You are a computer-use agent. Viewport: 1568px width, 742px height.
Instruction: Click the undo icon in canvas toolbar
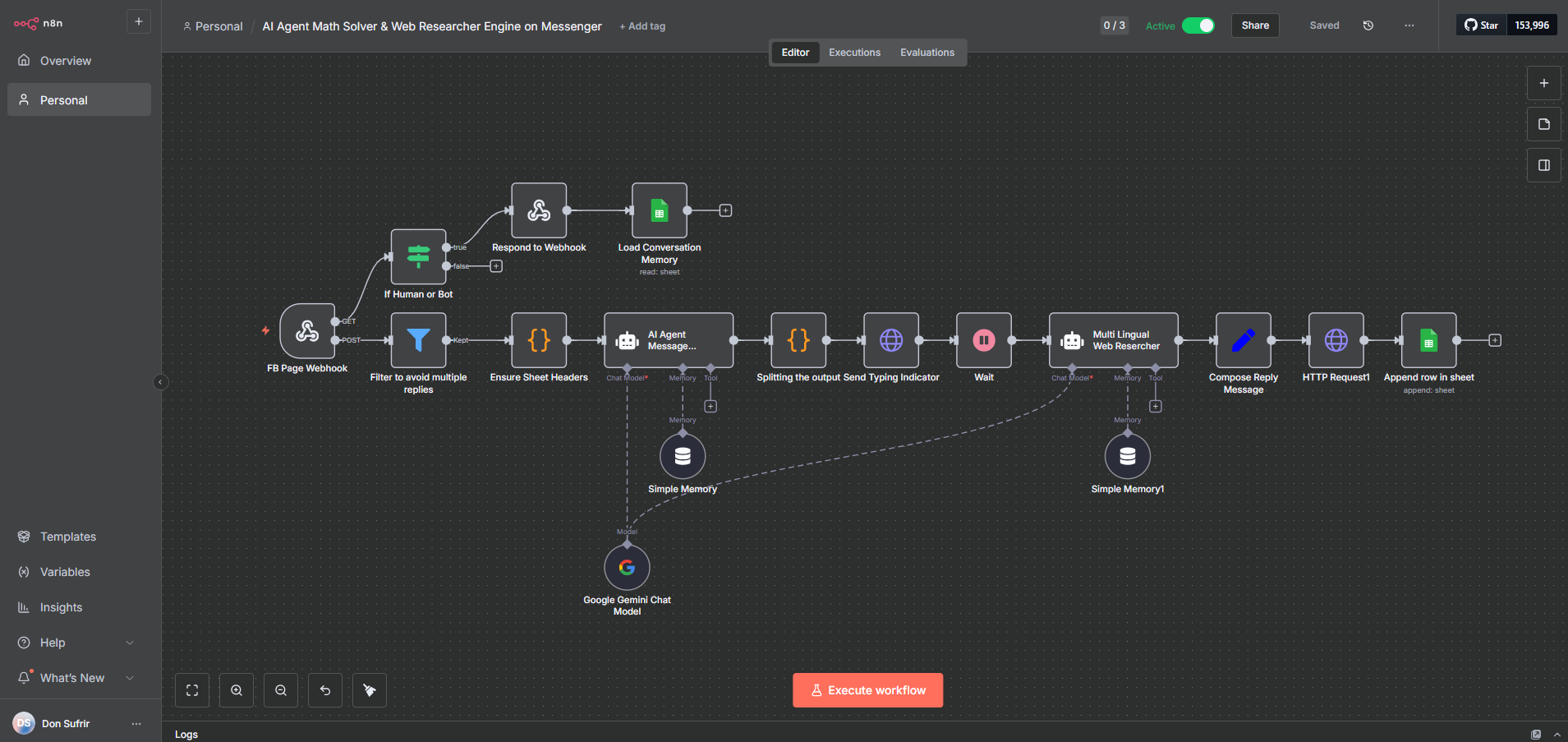[324, 689]
